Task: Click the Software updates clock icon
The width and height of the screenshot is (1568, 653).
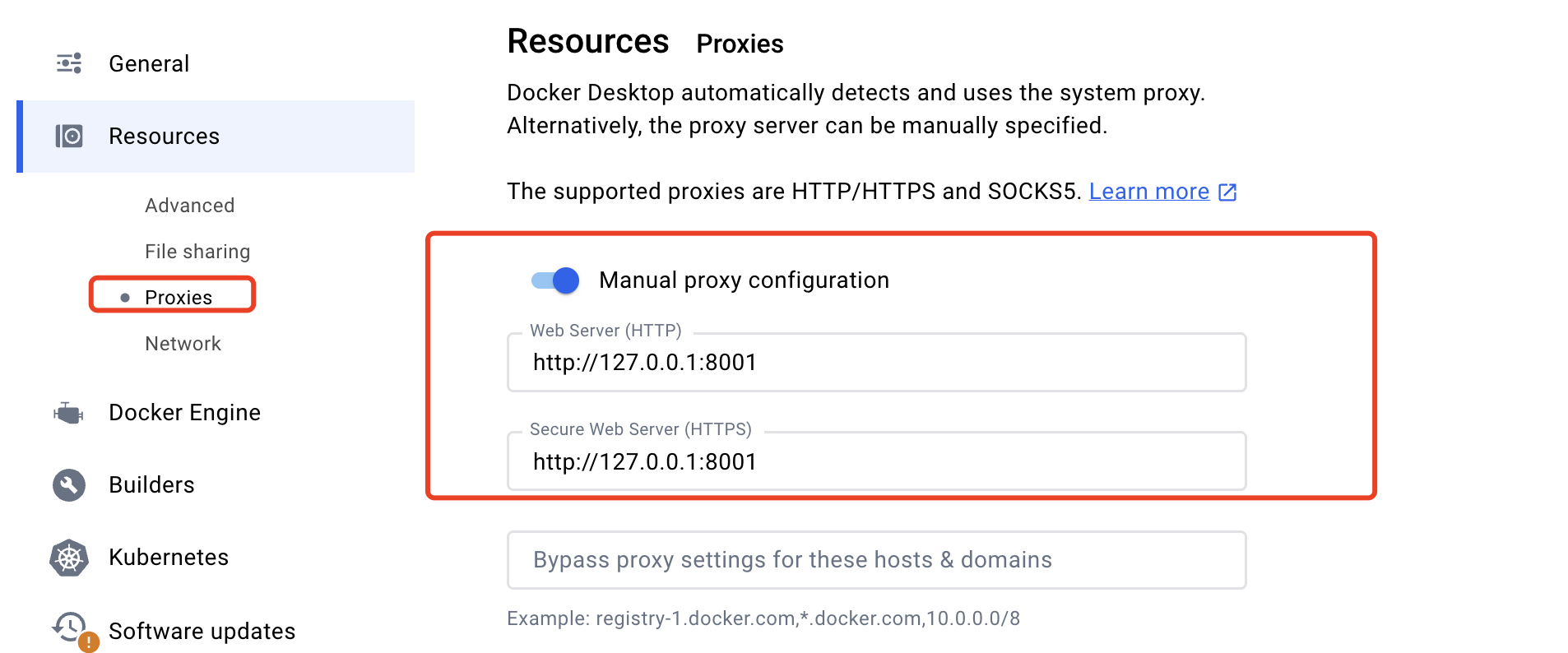Action: pyautogui.click(x=69, y=628)
